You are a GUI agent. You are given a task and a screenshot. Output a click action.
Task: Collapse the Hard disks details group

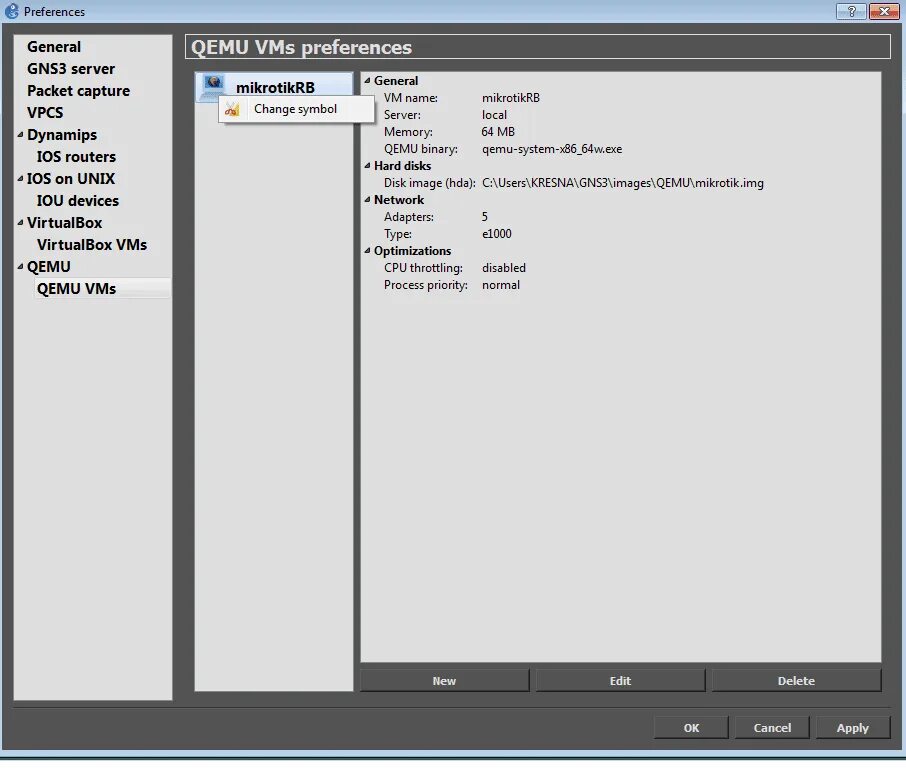[x=367, y=166]
